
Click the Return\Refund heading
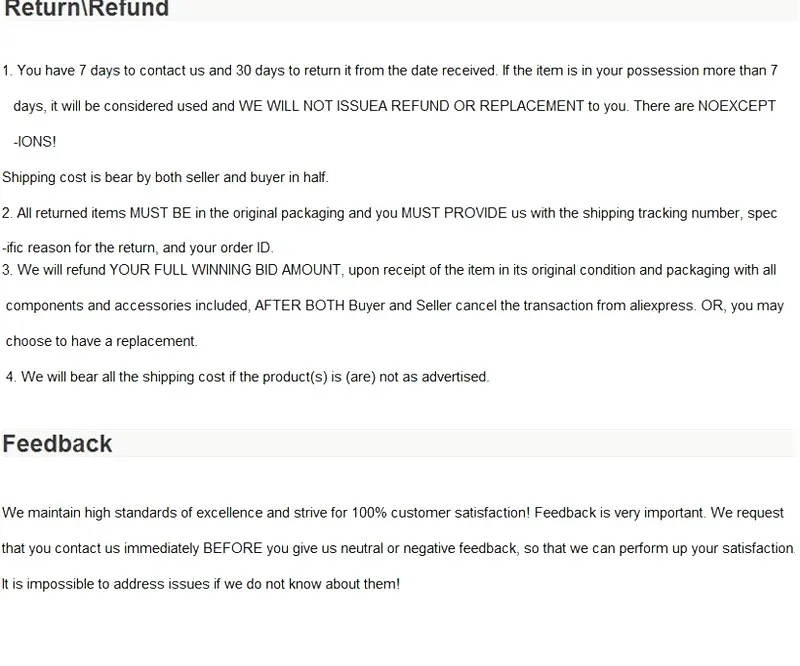(86, 8)
